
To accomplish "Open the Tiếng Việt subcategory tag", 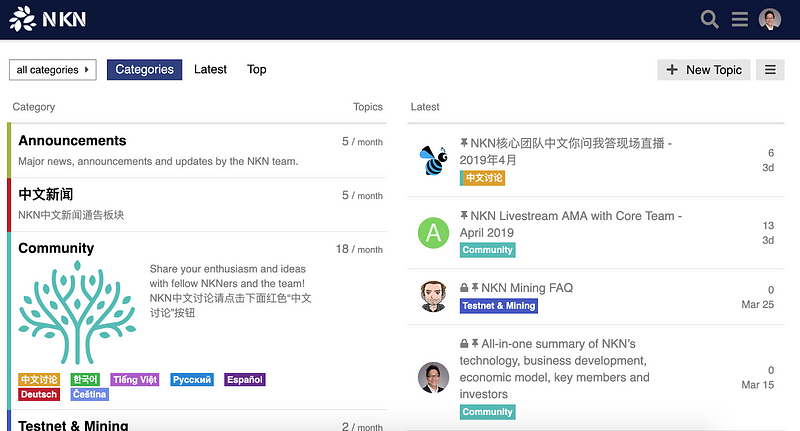I will (135, 379).
